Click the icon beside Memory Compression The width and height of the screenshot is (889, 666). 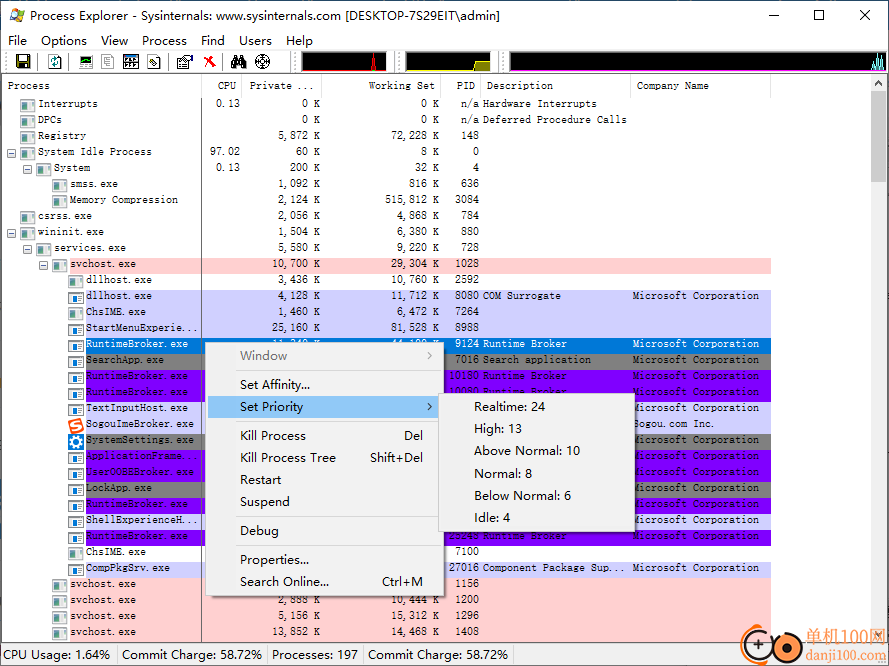60,200
